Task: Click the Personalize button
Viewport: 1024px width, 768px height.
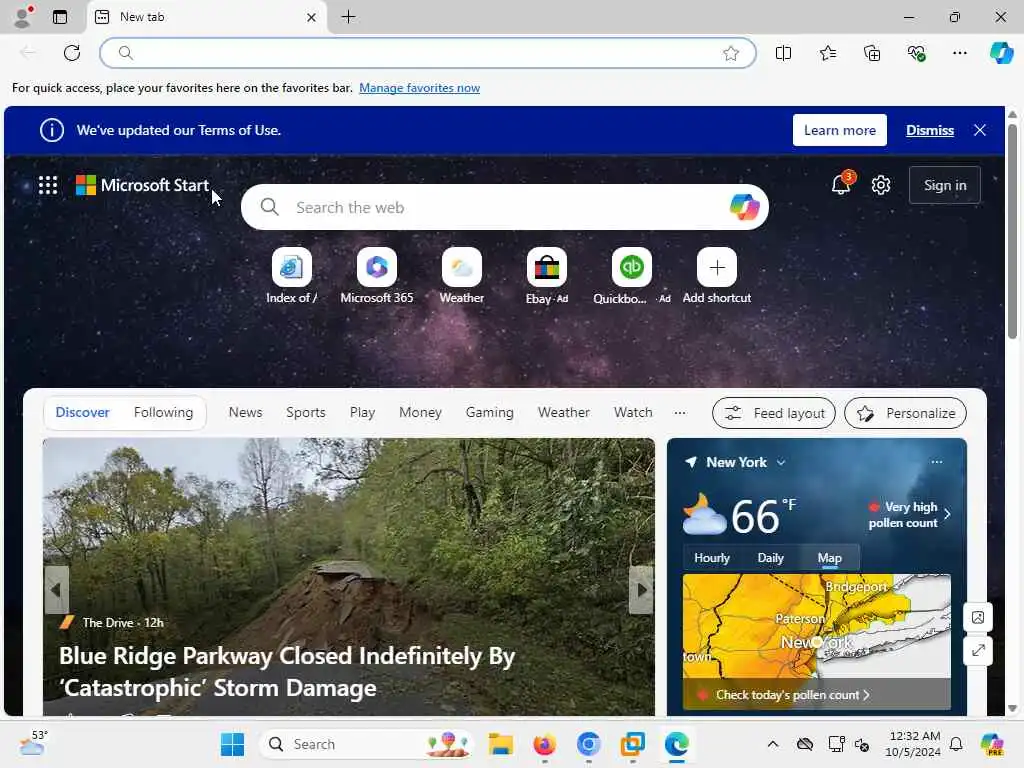Action: tap(905, 413)
